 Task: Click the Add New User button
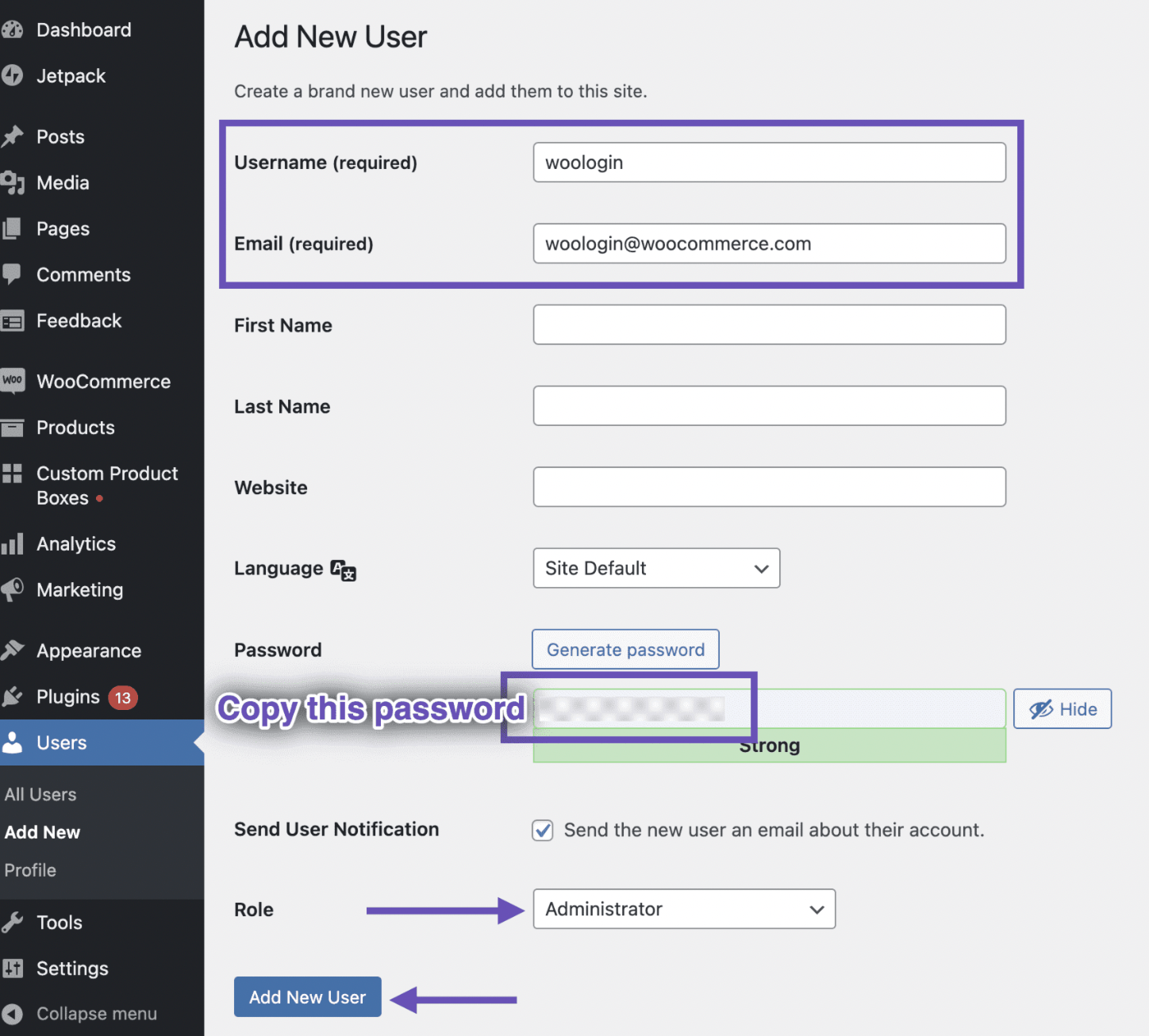coord(307,996)
